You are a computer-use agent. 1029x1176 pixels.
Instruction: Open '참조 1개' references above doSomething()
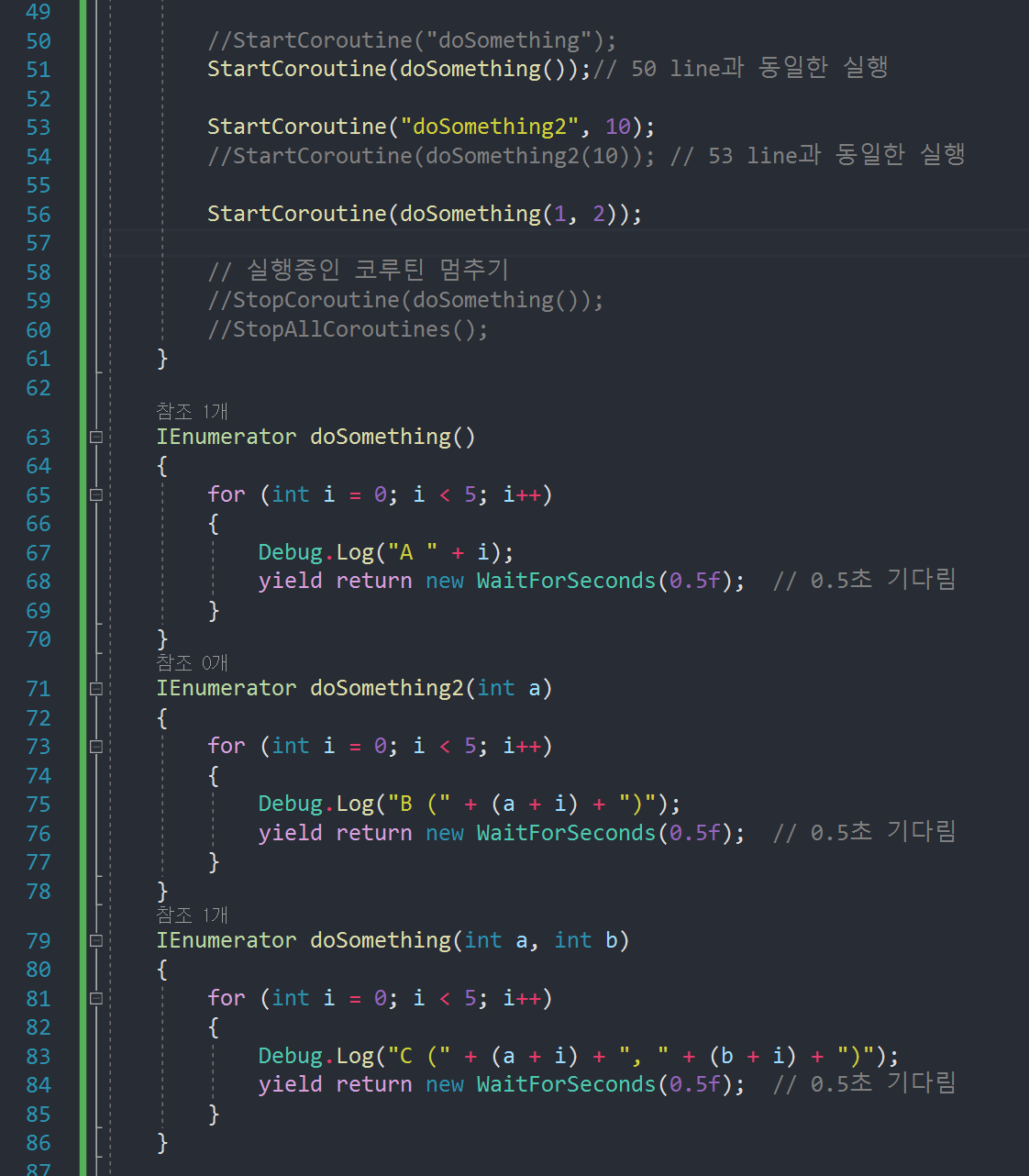[192, 411]
